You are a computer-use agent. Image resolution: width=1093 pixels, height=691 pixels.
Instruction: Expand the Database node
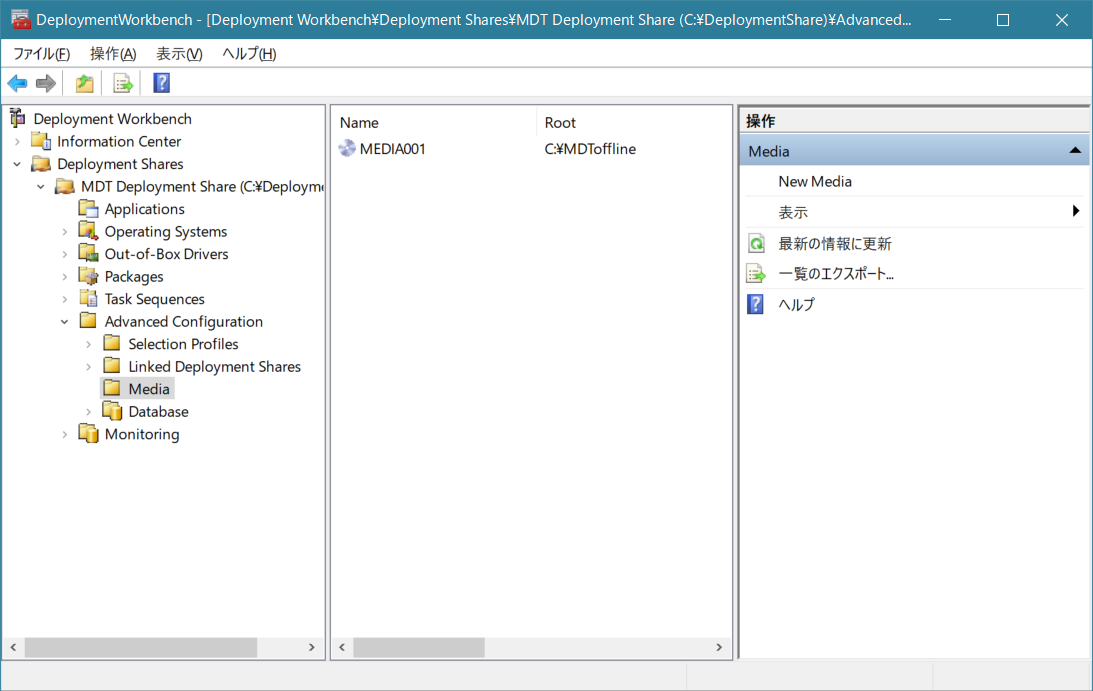click(x=89, y=411)
